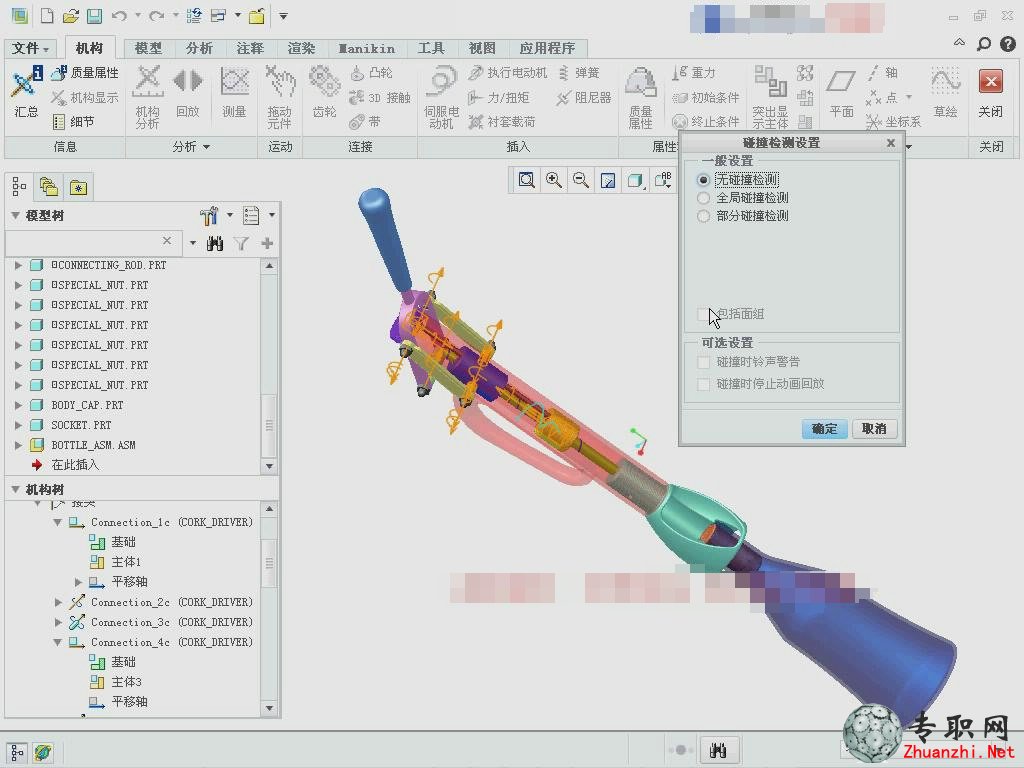Expand SOCKET.PRT tree node
Screen dimensions: 1024x768
18,425
